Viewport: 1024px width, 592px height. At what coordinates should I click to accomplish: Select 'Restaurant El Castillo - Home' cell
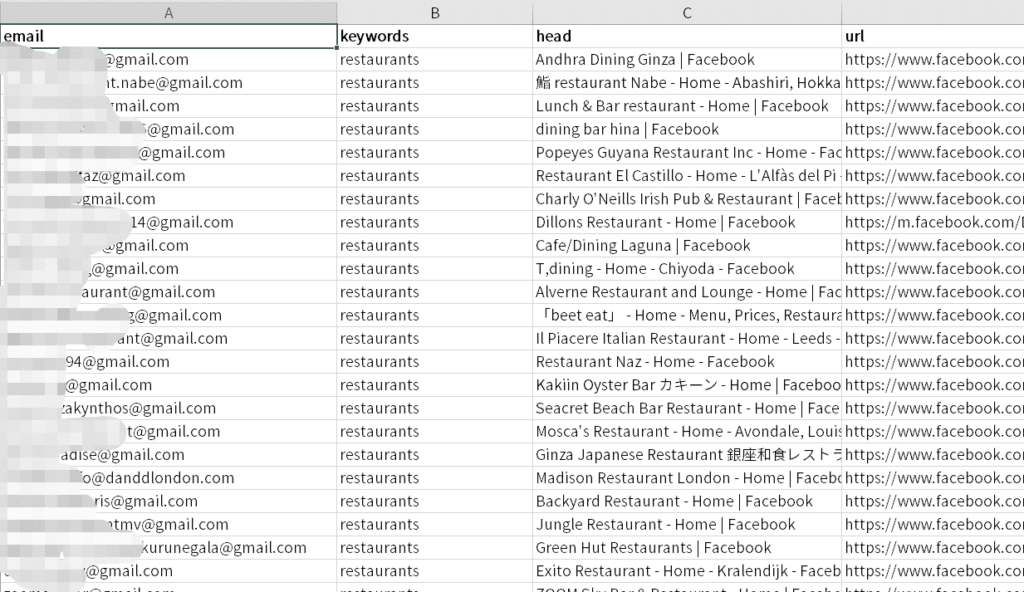click(687, 176)
